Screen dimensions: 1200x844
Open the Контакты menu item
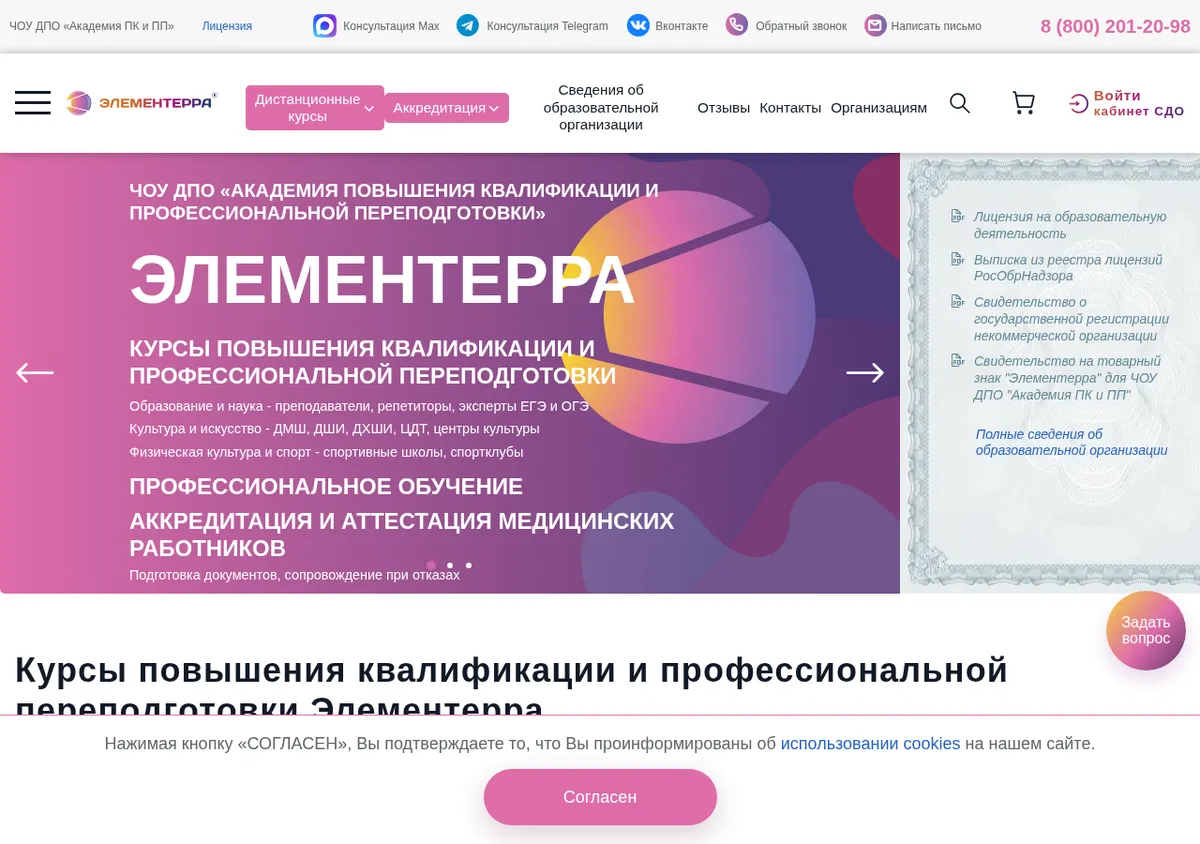tap(790, 108)
